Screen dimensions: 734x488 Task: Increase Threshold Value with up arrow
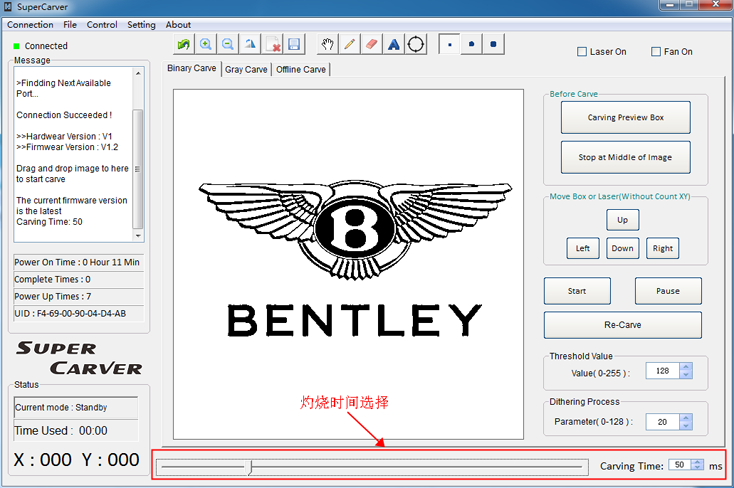click(x=686, y=367)
